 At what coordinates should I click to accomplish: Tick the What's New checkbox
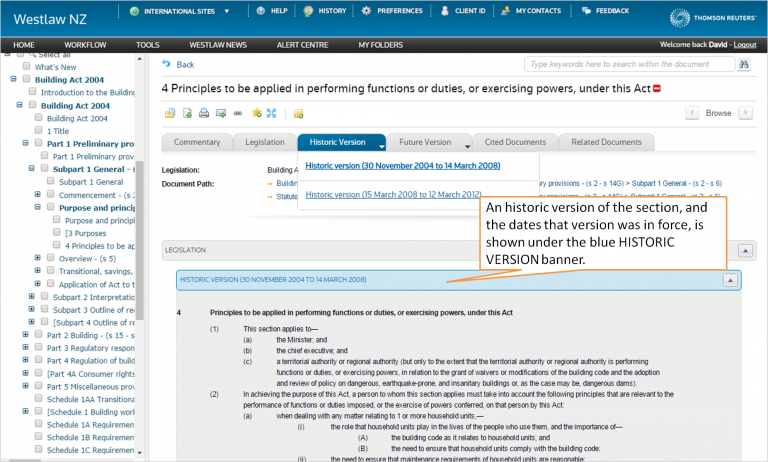(26, 66)
